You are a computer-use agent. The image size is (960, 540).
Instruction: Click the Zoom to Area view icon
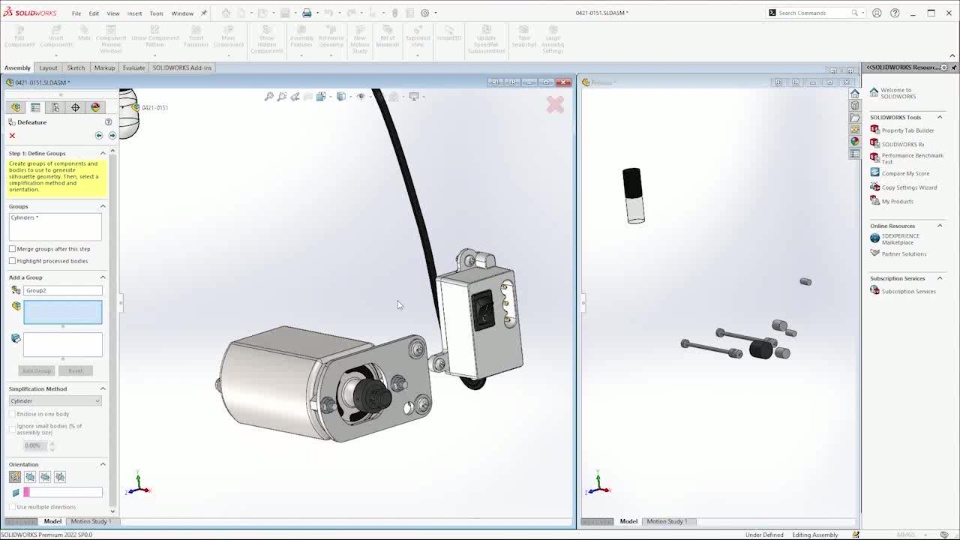[282, 97]
